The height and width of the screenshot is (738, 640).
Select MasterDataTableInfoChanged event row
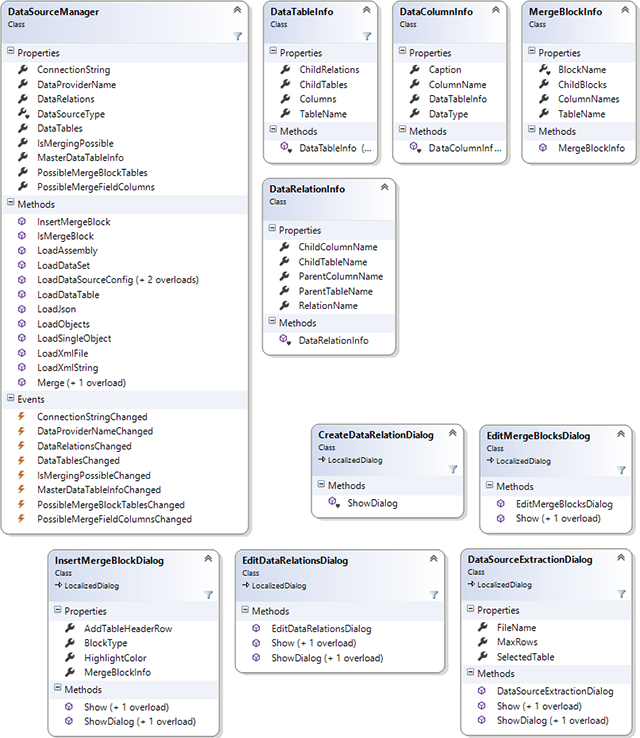pos(99,489)
